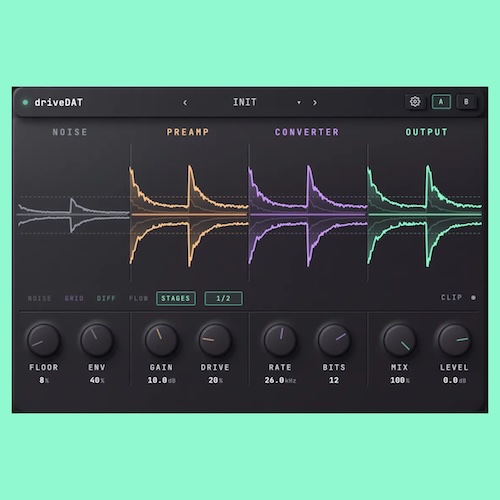
Task: Click the NOISE section header
Action: pyautogui.click(x=70, y=132)
